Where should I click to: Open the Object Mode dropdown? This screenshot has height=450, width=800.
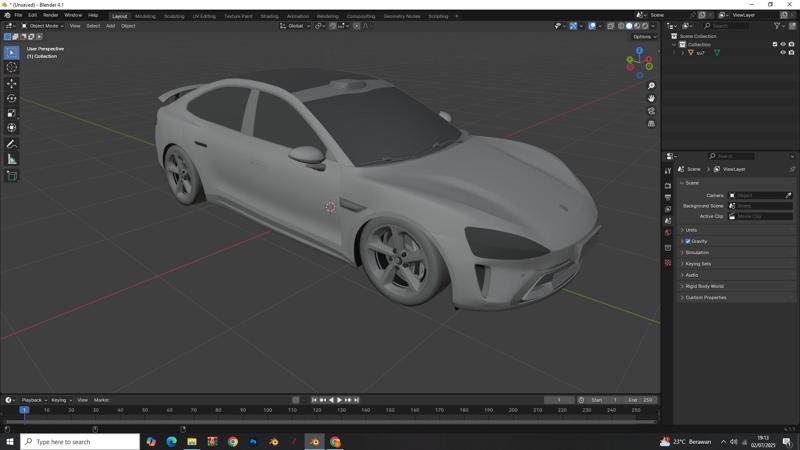(42, 26)
